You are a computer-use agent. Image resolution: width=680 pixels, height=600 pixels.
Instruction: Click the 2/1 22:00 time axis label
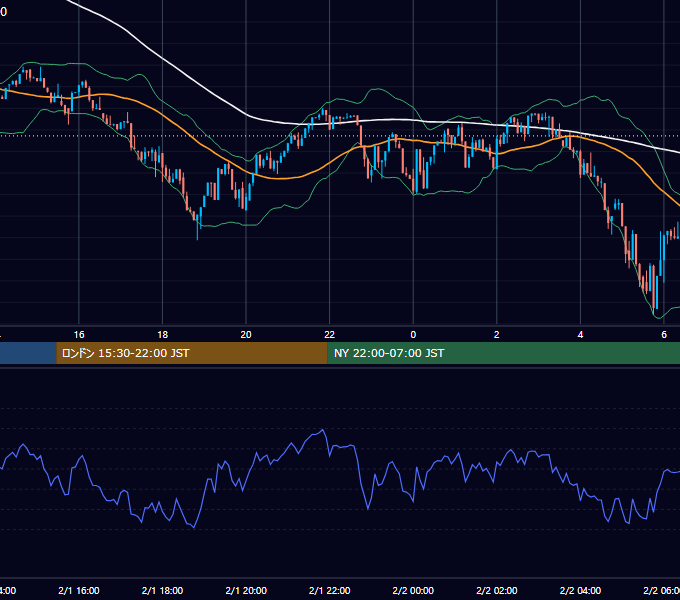330,590
